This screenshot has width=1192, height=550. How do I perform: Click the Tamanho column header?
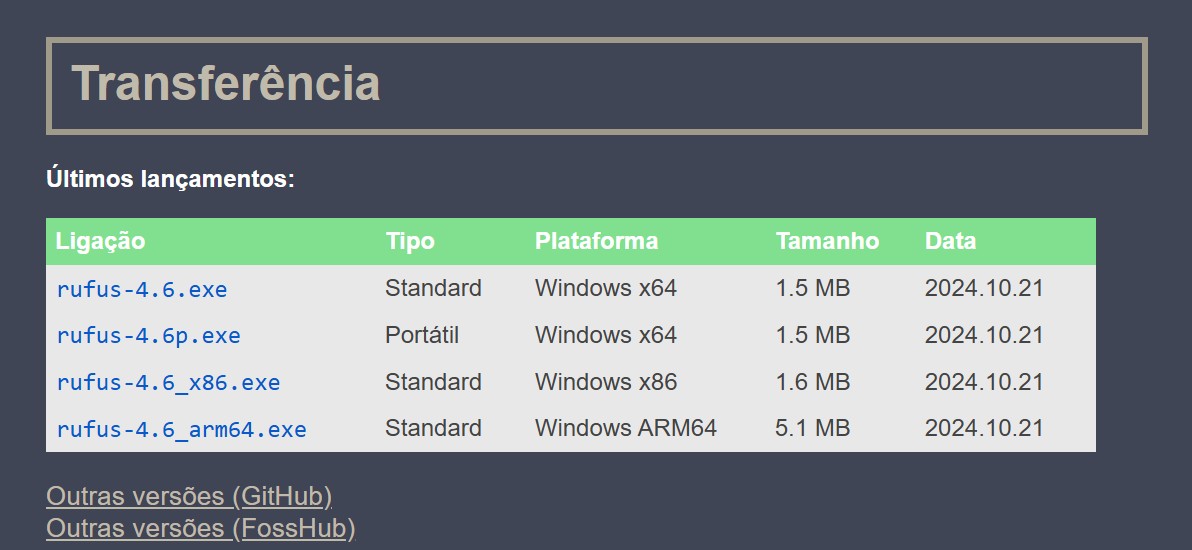point(827,241)
